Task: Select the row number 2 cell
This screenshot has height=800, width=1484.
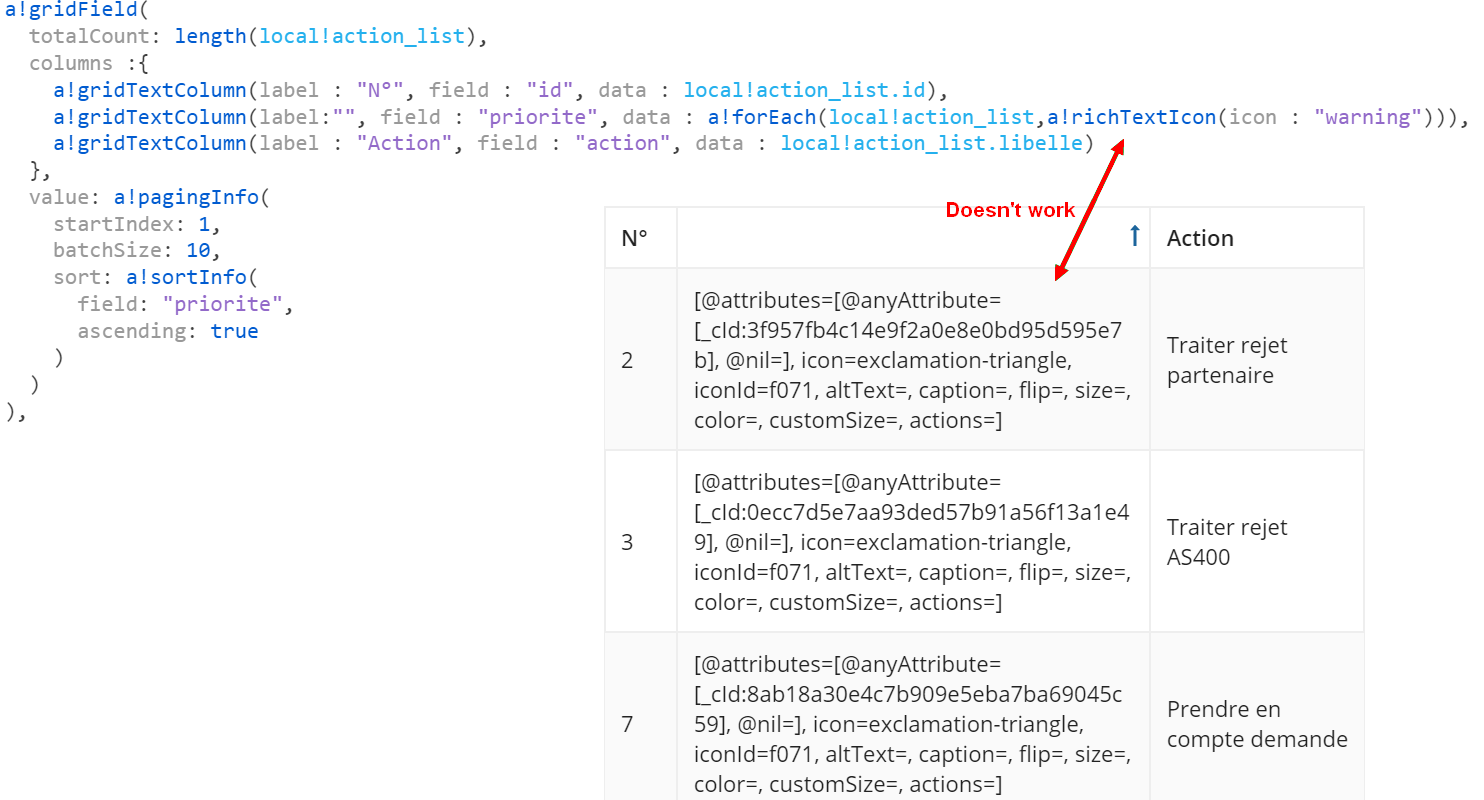Action: [628, 360]
